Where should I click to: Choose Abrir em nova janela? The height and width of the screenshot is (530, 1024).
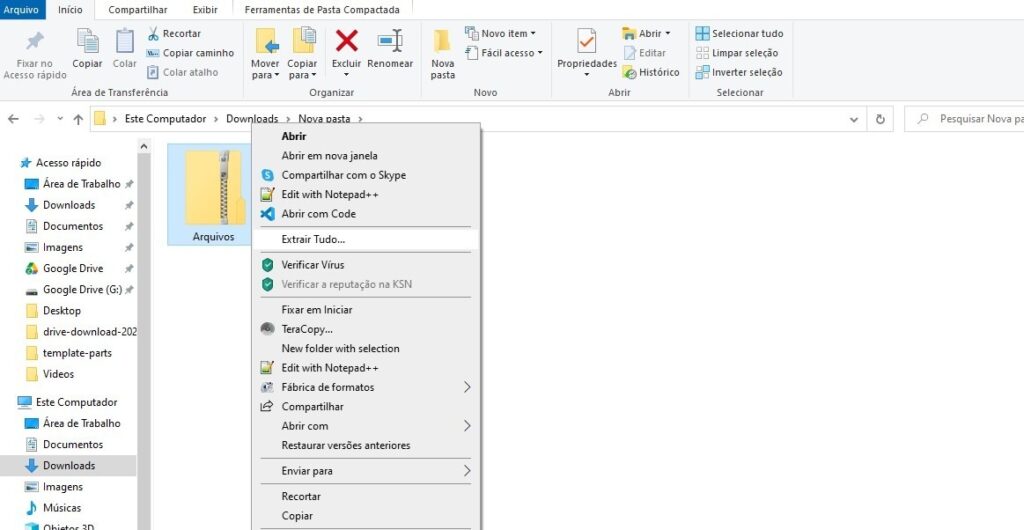click(x=366, y=155)
